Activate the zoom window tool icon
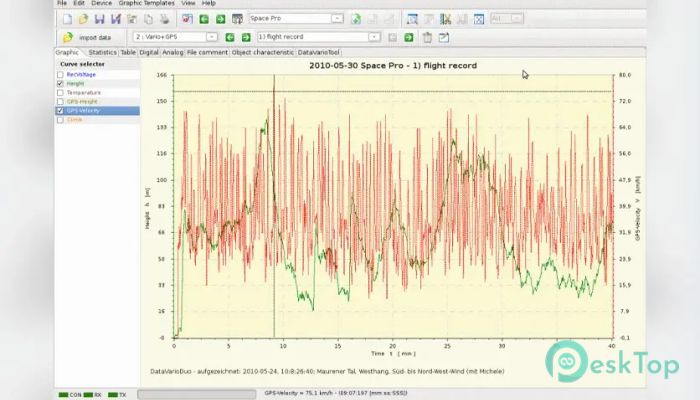The image size is (700, 400). (412, 19)
